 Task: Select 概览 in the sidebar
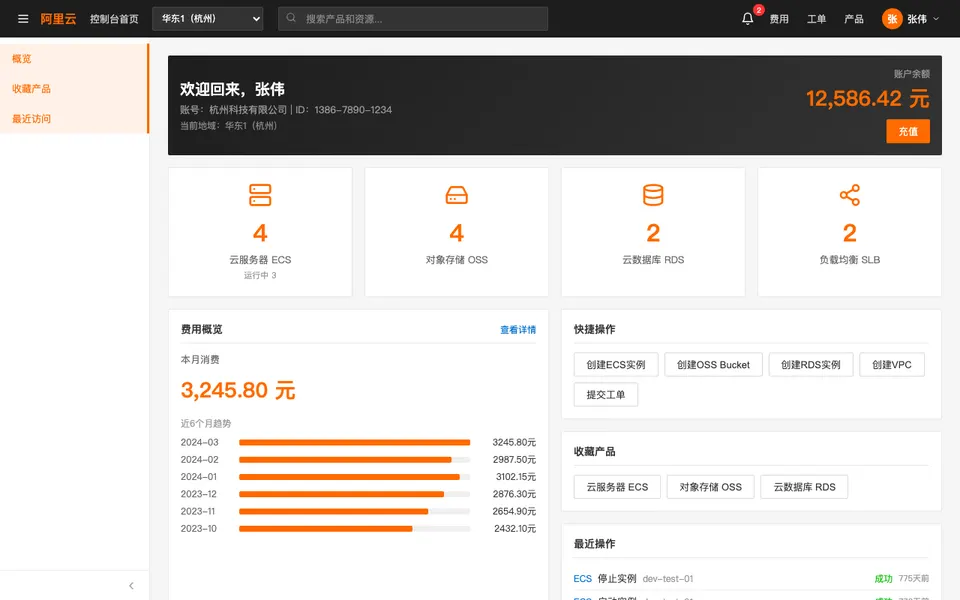coord(73,59)
